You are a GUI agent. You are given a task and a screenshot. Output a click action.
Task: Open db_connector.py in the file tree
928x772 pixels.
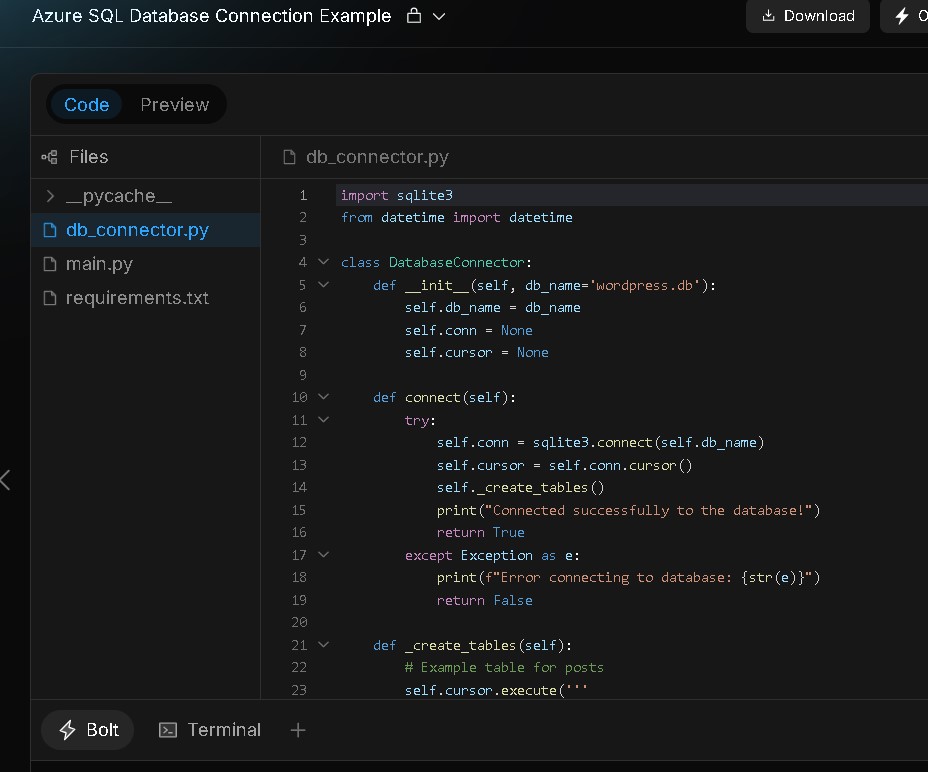pos(137,230)
